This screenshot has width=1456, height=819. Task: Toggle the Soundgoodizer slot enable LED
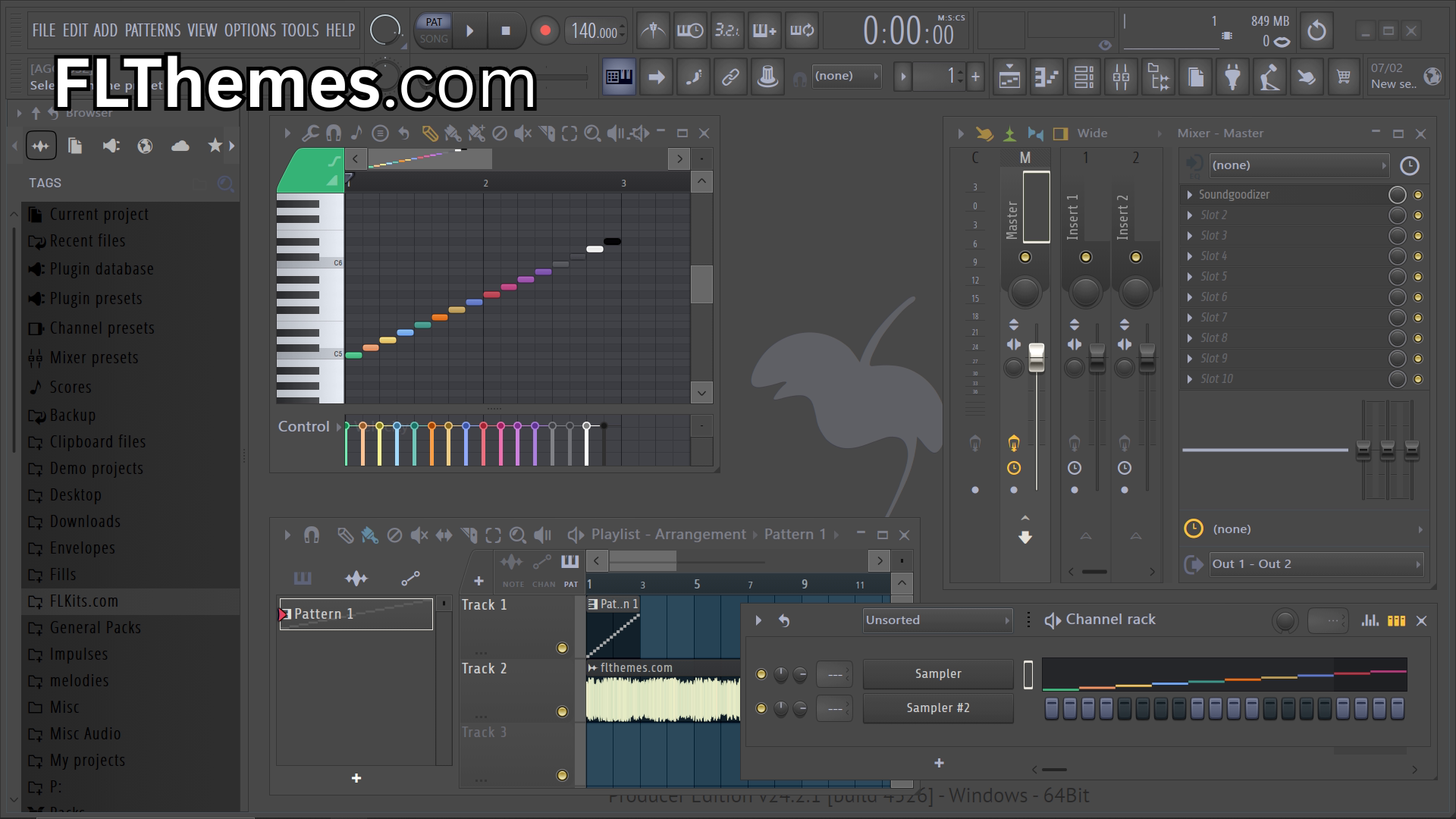pos(1418,195)
